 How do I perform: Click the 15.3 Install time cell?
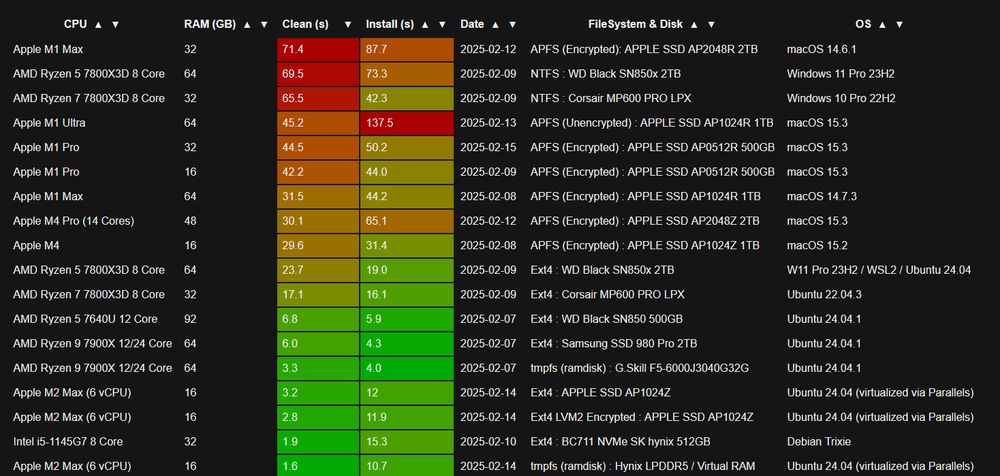click(x=407, y=442)
